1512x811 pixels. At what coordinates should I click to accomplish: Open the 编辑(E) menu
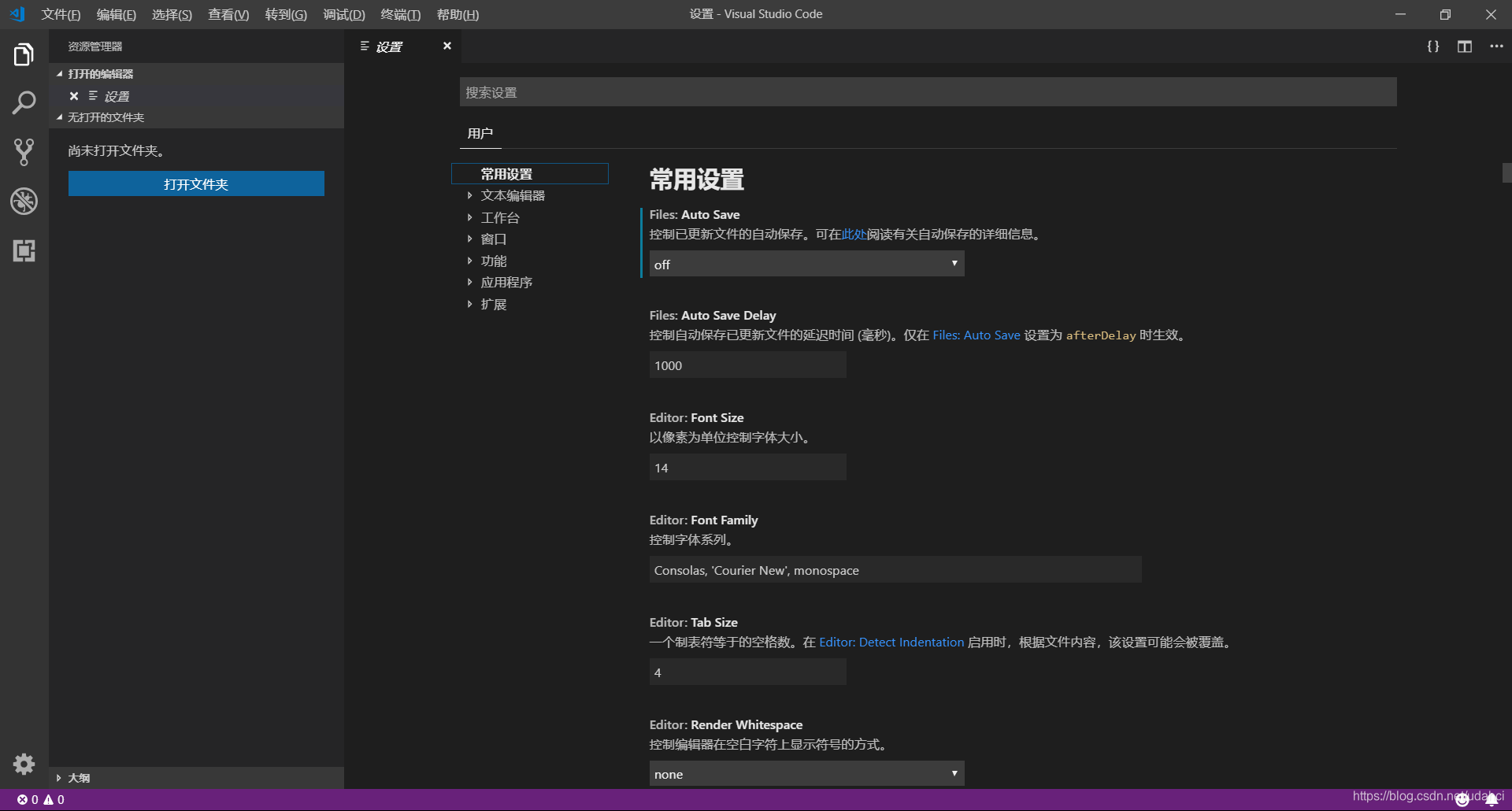coord(116,14)
